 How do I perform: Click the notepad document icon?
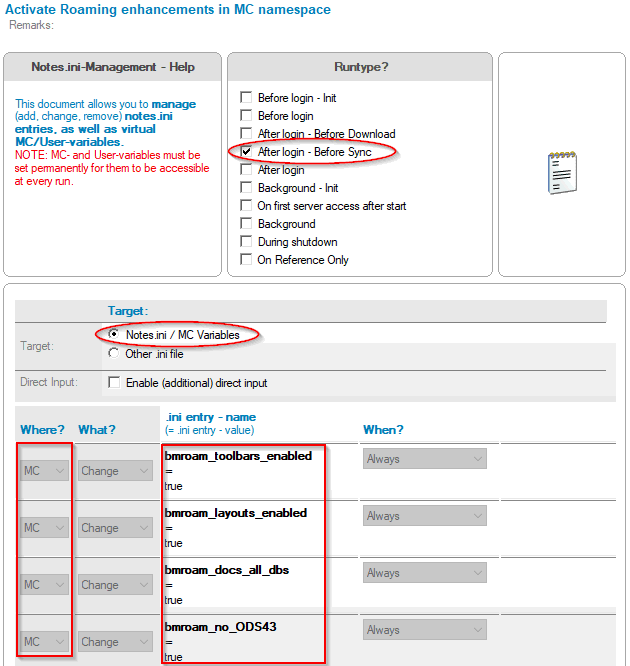[x=562, y=172]
